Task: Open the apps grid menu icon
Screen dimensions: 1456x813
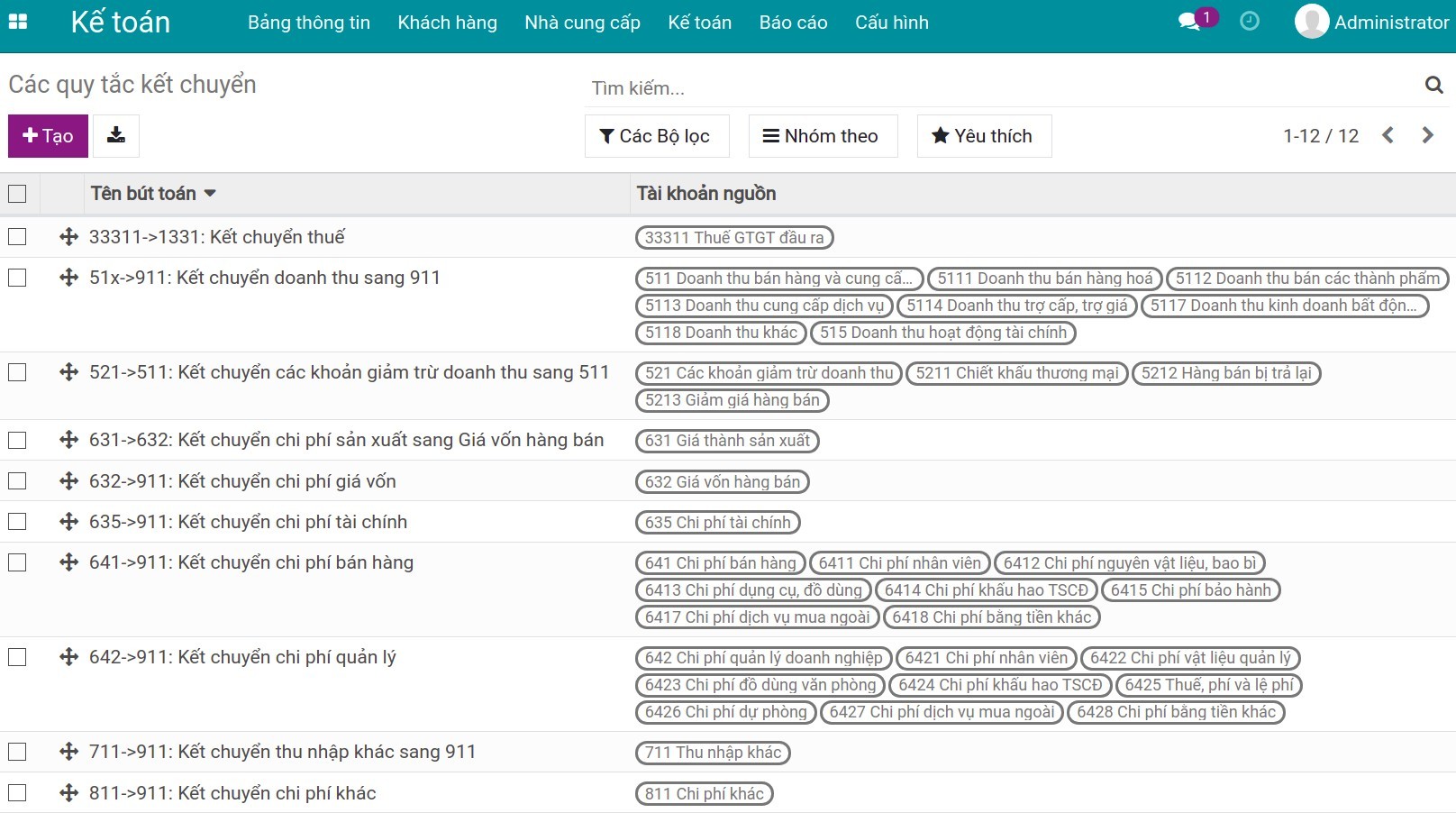Action: coord(18,22)
